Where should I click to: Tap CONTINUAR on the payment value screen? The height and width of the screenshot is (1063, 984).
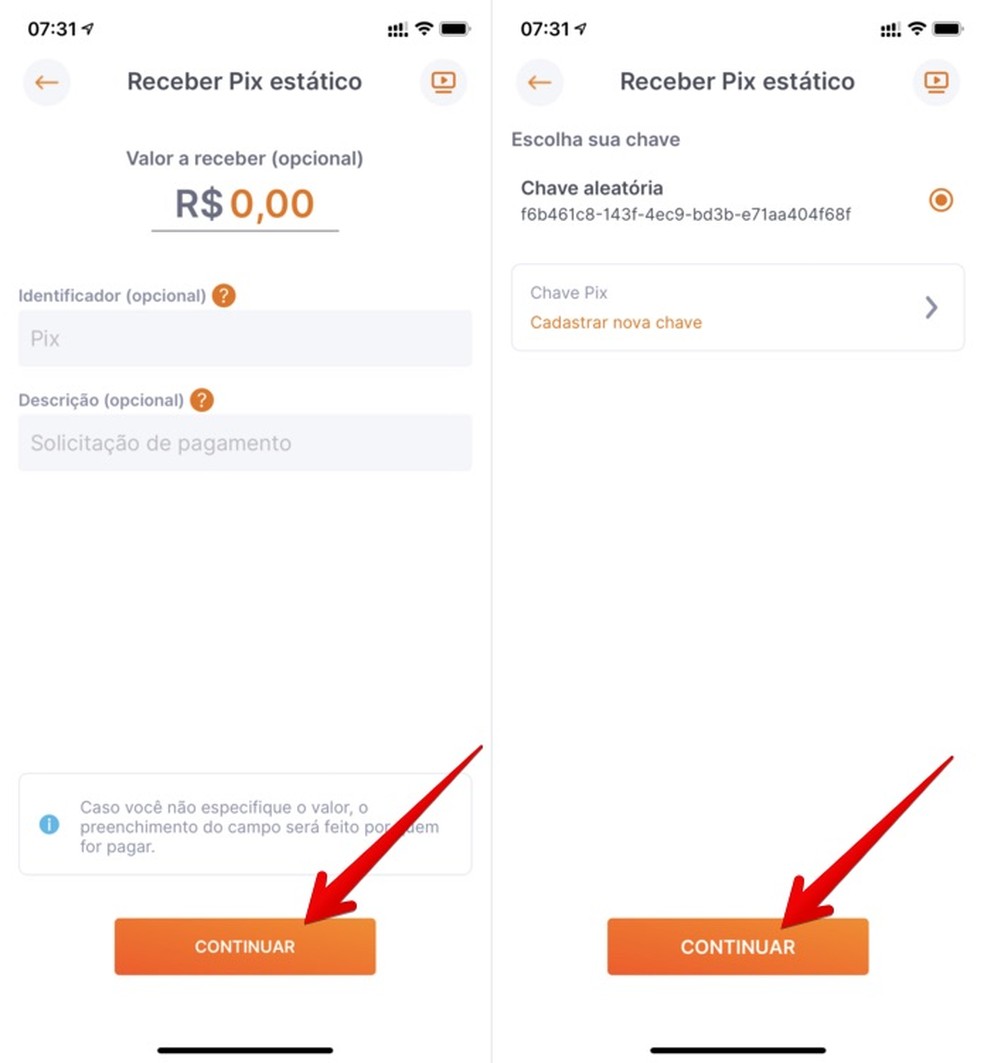pos(244,945)
